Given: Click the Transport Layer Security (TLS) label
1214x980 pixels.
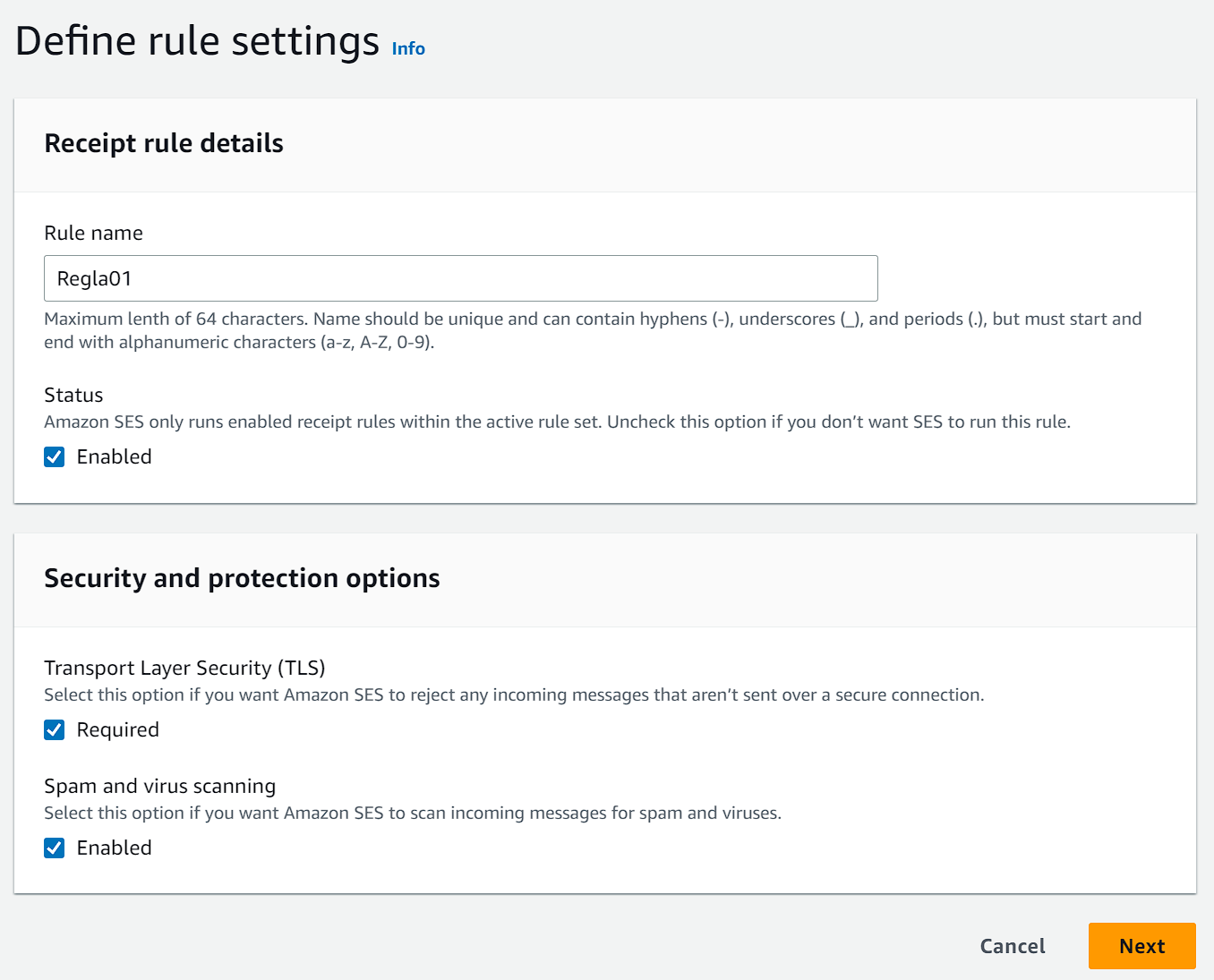Looking at the screenshot, I should (x=184, y=669).
